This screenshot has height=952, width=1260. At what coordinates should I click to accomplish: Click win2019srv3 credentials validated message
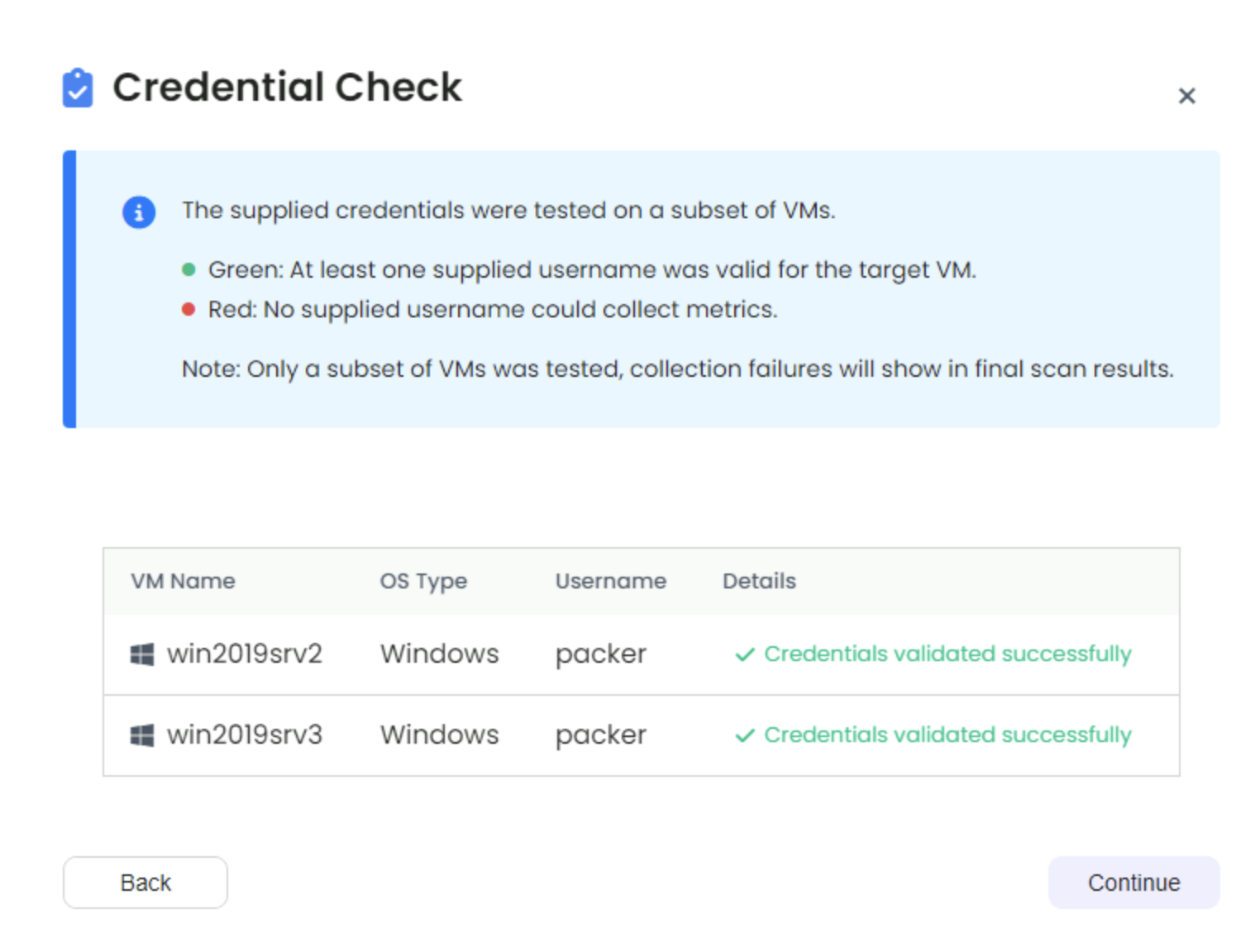[x=947, y=735]
